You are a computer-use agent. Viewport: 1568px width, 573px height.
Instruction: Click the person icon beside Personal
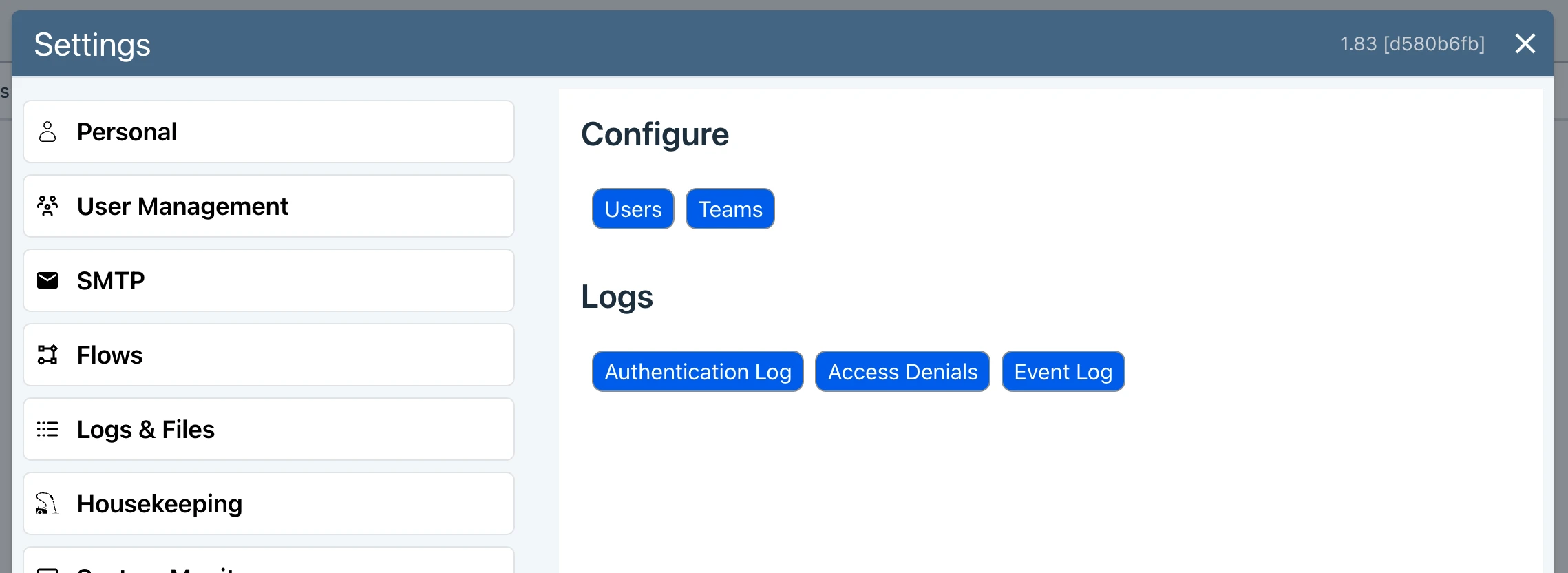click(47, 132)
